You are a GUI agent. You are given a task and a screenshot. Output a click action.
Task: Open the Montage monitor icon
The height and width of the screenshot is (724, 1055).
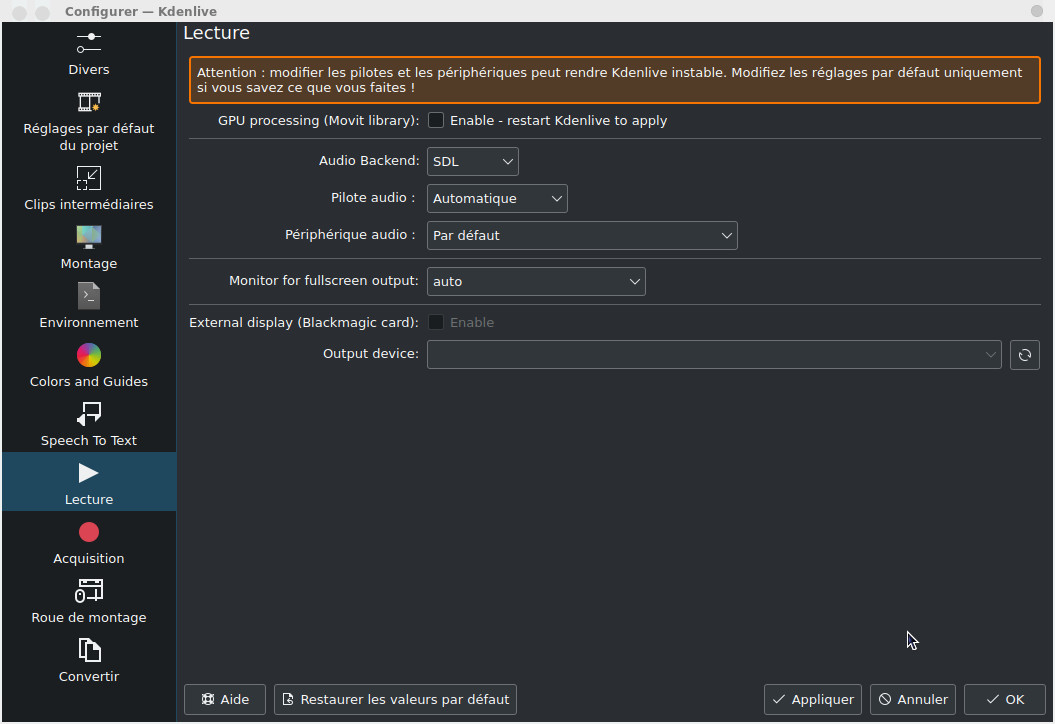coord(89,237)
